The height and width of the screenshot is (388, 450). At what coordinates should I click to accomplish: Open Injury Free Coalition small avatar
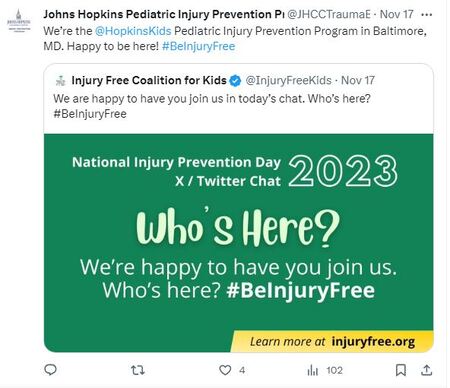60,81
